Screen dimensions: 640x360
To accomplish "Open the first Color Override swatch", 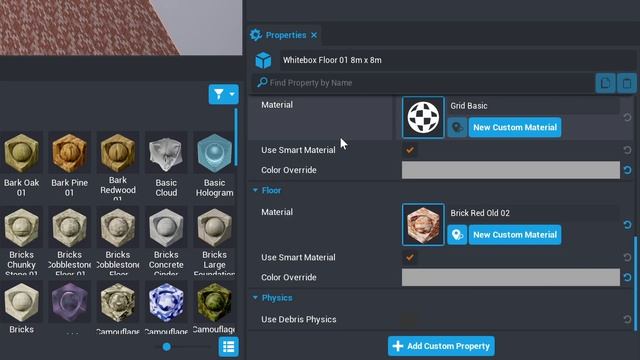I will (x=511, y=170).
